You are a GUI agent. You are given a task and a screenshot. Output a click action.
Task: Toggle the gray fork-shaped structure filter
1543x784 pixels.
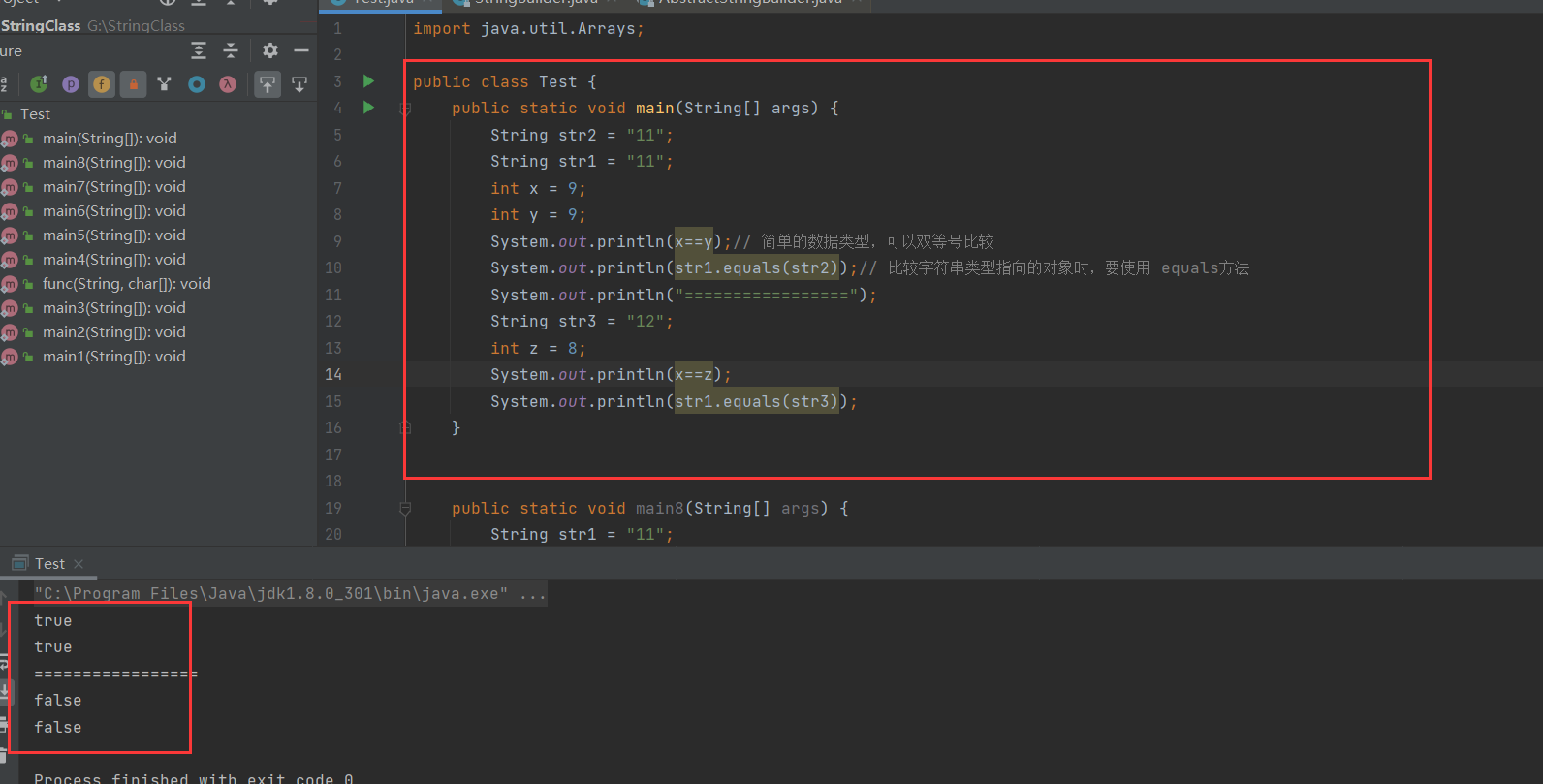coord(165,84)
